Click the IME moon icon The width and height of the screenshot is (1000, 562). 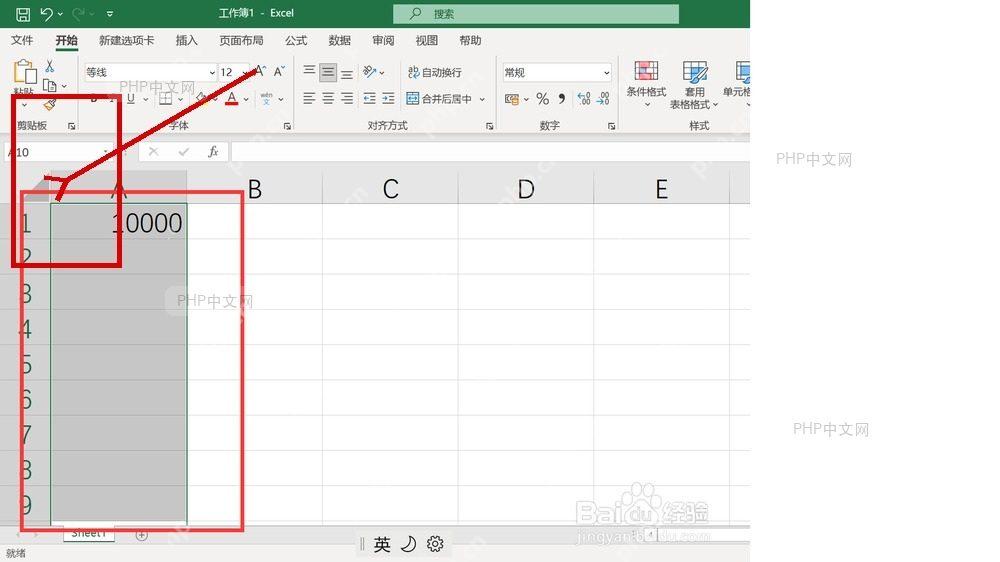(408, 544)
